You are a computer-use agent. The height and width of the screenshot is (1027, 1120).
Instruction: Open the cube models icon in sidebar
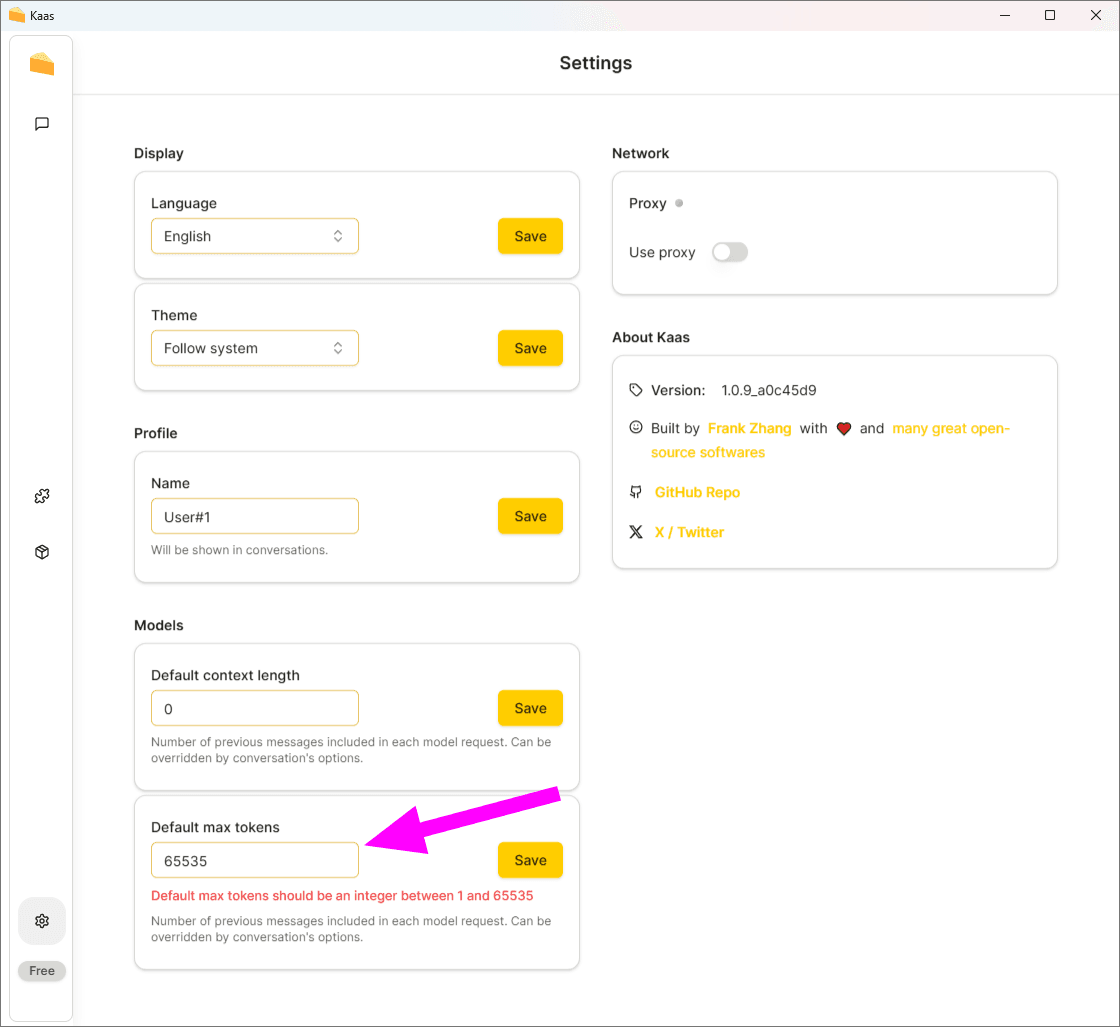[42, 552]
